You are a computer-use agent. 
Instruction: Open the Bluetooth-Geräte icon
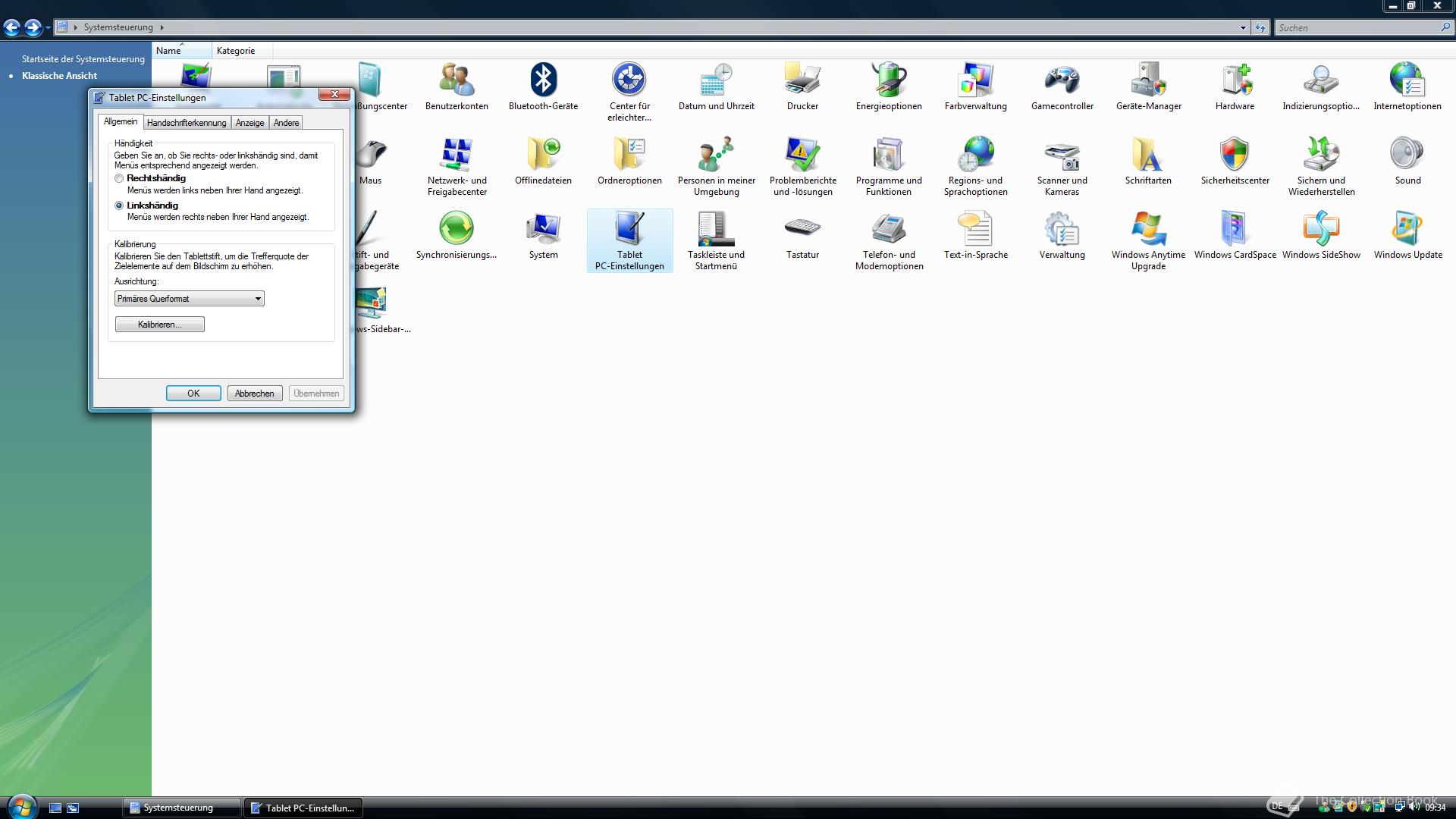coord(543,80)
